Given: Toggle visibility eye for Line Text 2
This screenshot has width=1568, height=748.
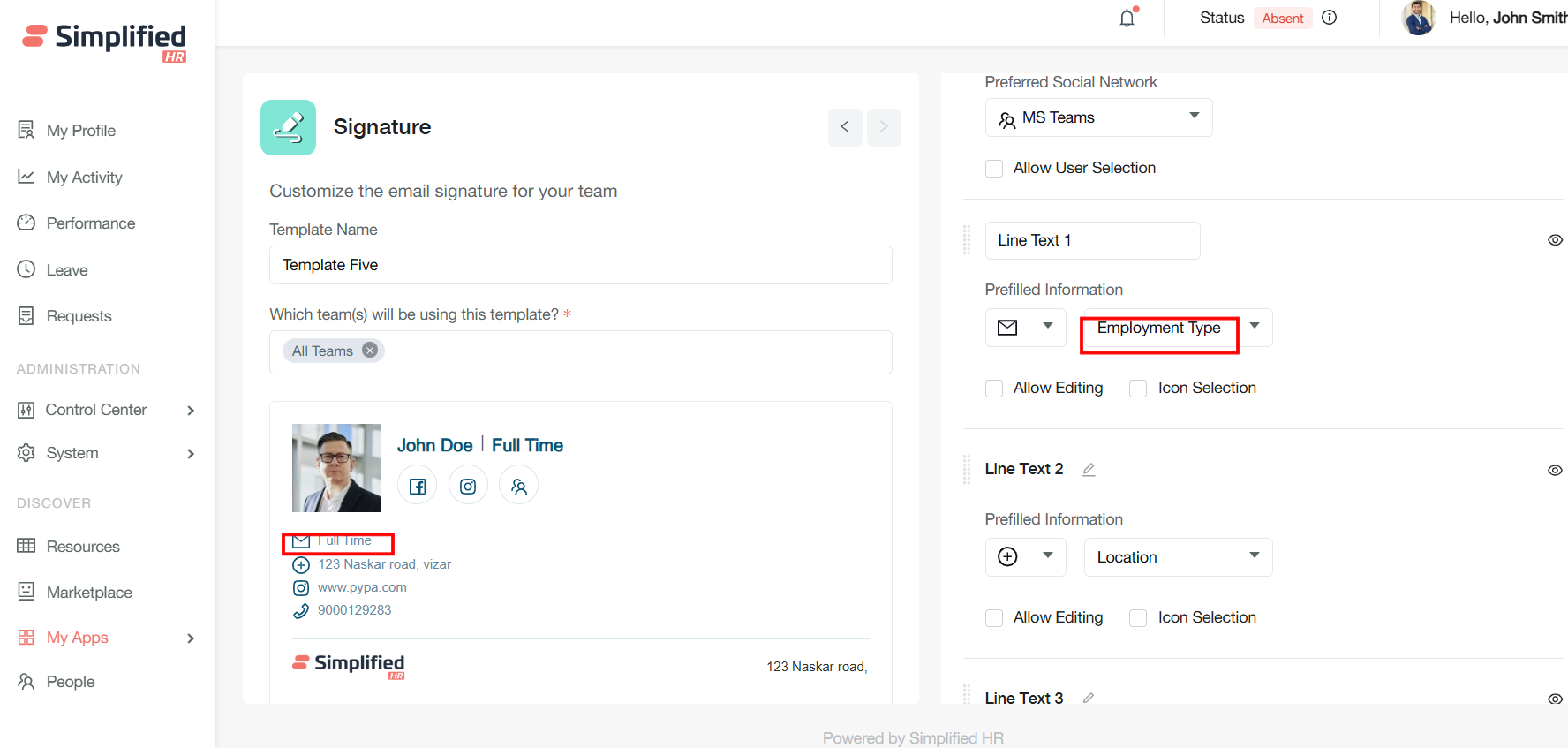Looking at the screenshot, I should click(x=1555, y=470).
